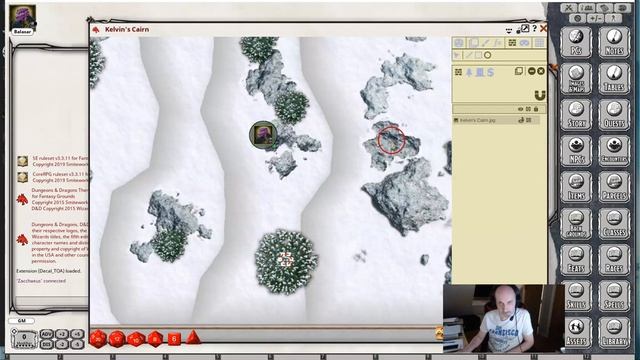Toggle layer visibility eye in header row
This screenshot has width=640, height=360.
[520, 109]
